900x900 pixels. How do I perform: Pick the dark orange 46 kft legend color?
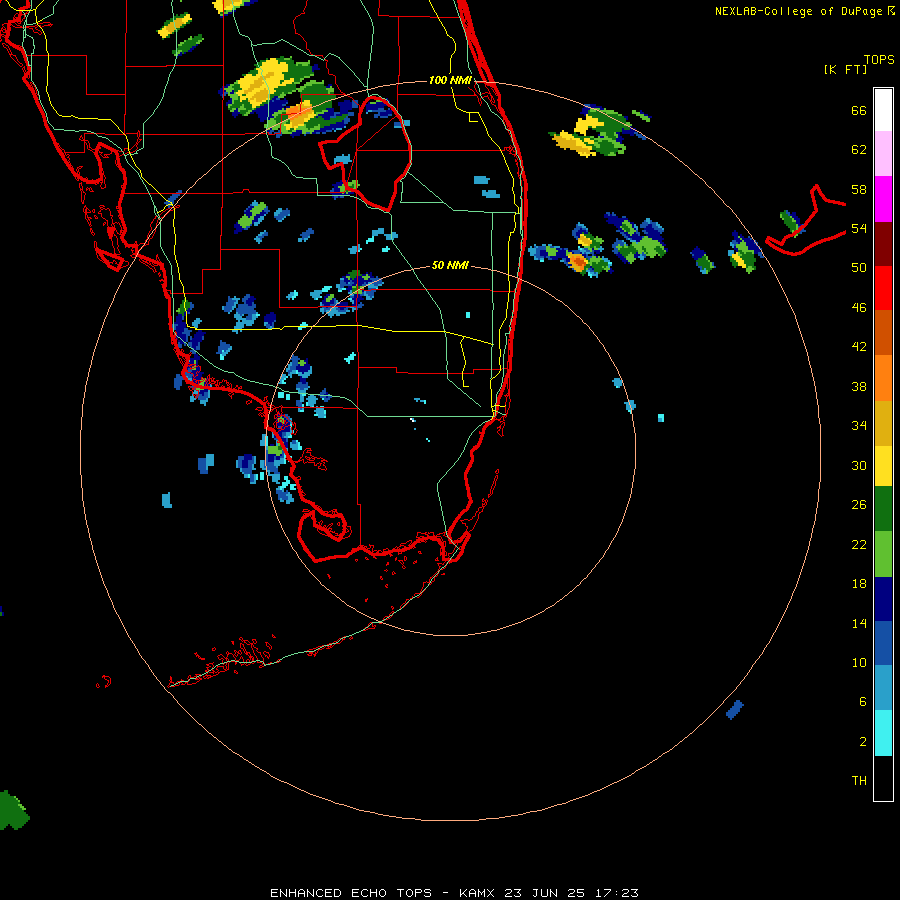[883, 332]
